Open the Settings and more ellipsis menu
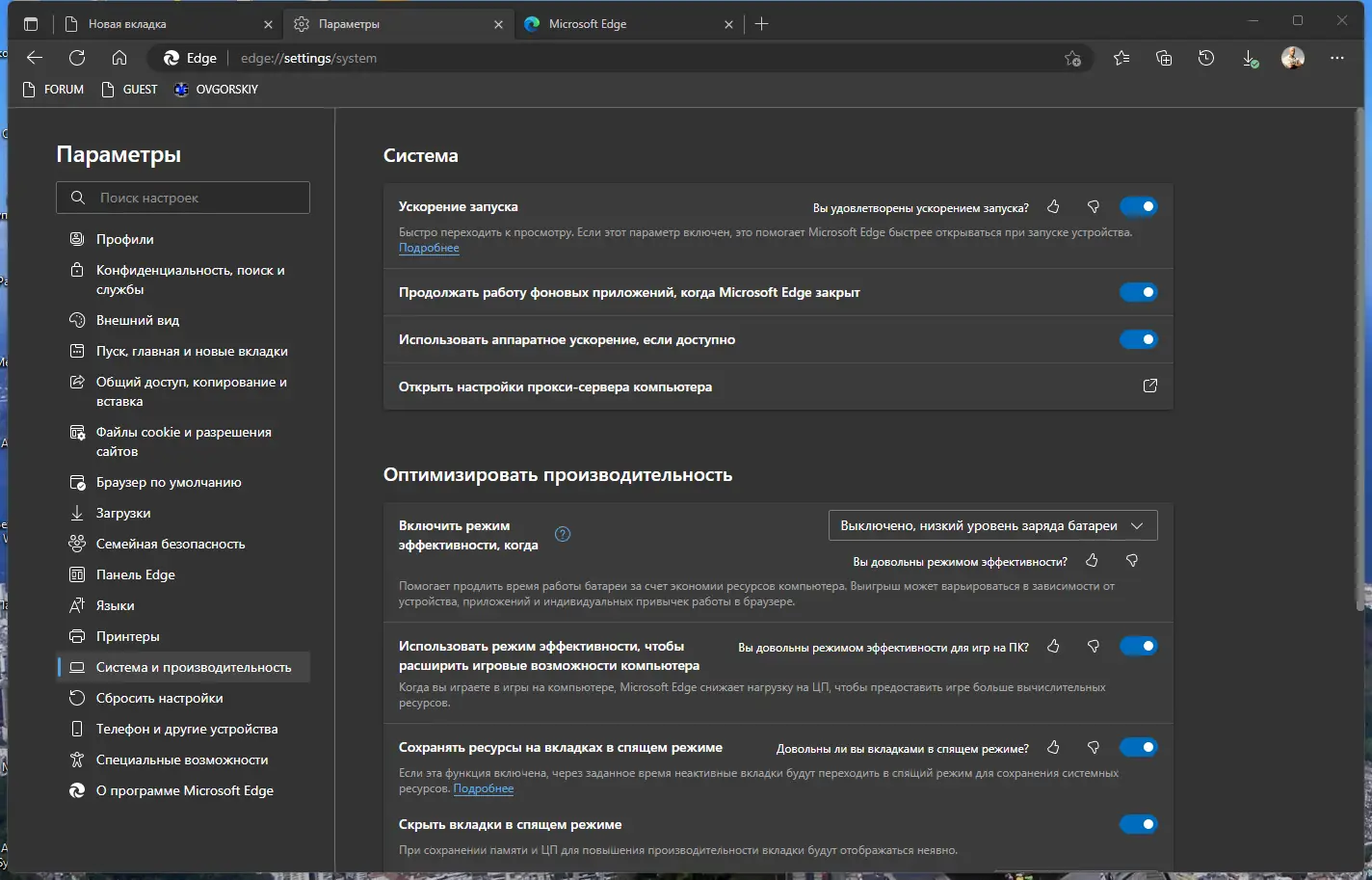This screenshot has height=880, width=1372. (1336, 59)
